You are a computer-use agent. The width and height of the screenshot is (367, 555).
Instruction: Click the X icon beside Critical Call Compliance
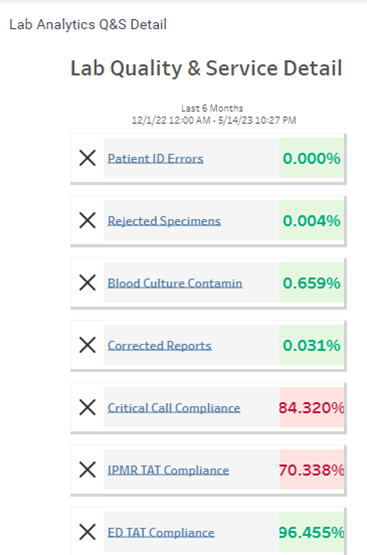(87, 407)
